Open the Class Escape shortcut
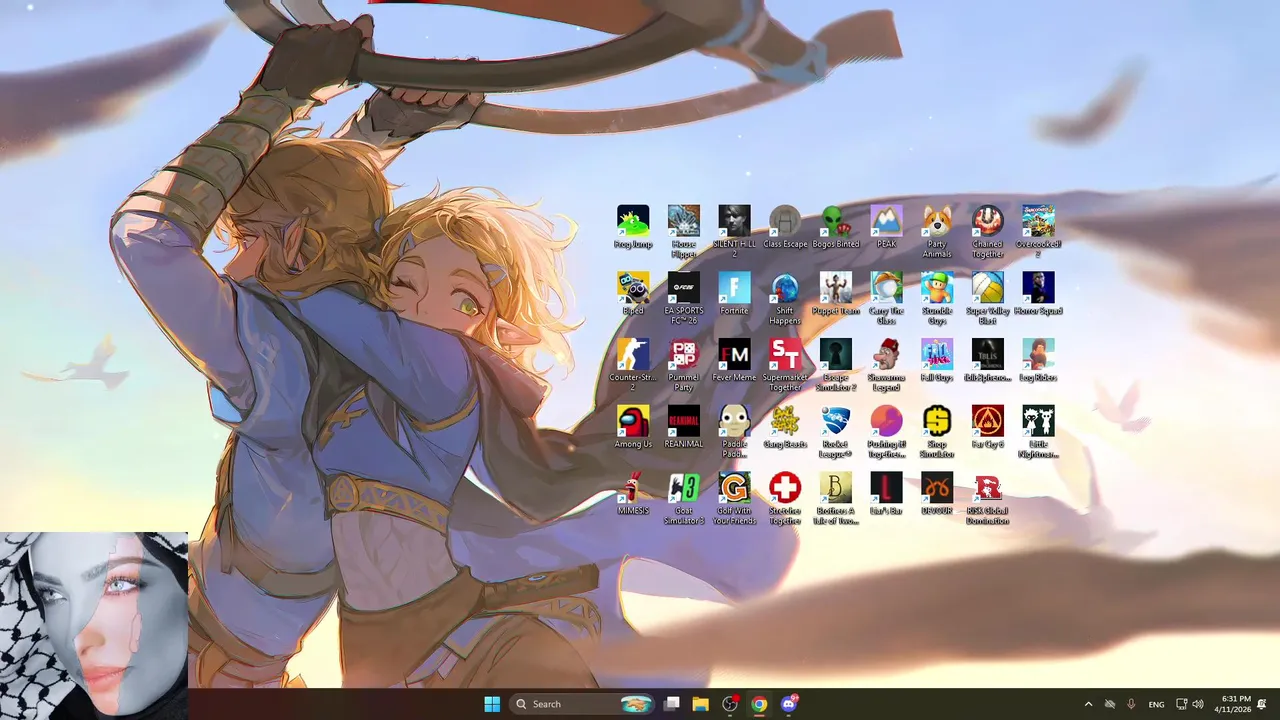Image resolution: width=1280 pixels, height=720 pixels. (785, 227)
